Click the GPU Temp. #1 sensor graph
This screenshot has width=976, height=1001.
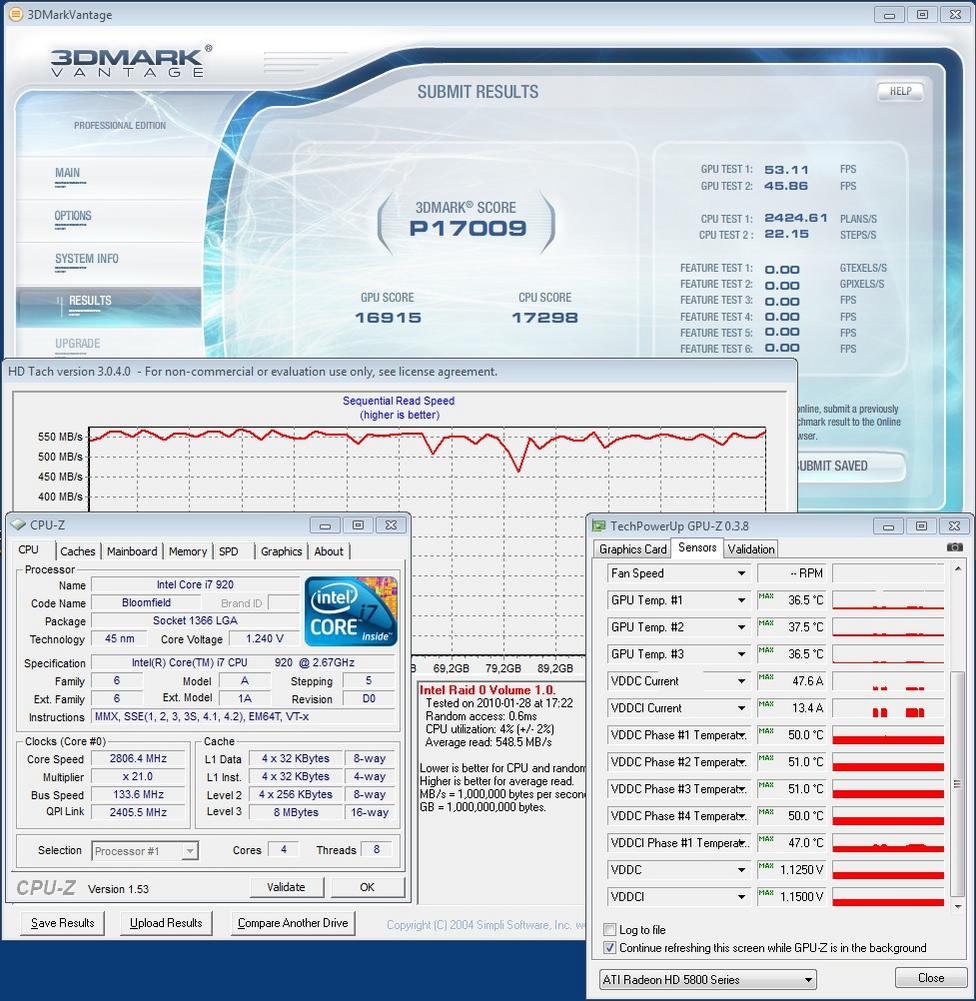point(888,600)
